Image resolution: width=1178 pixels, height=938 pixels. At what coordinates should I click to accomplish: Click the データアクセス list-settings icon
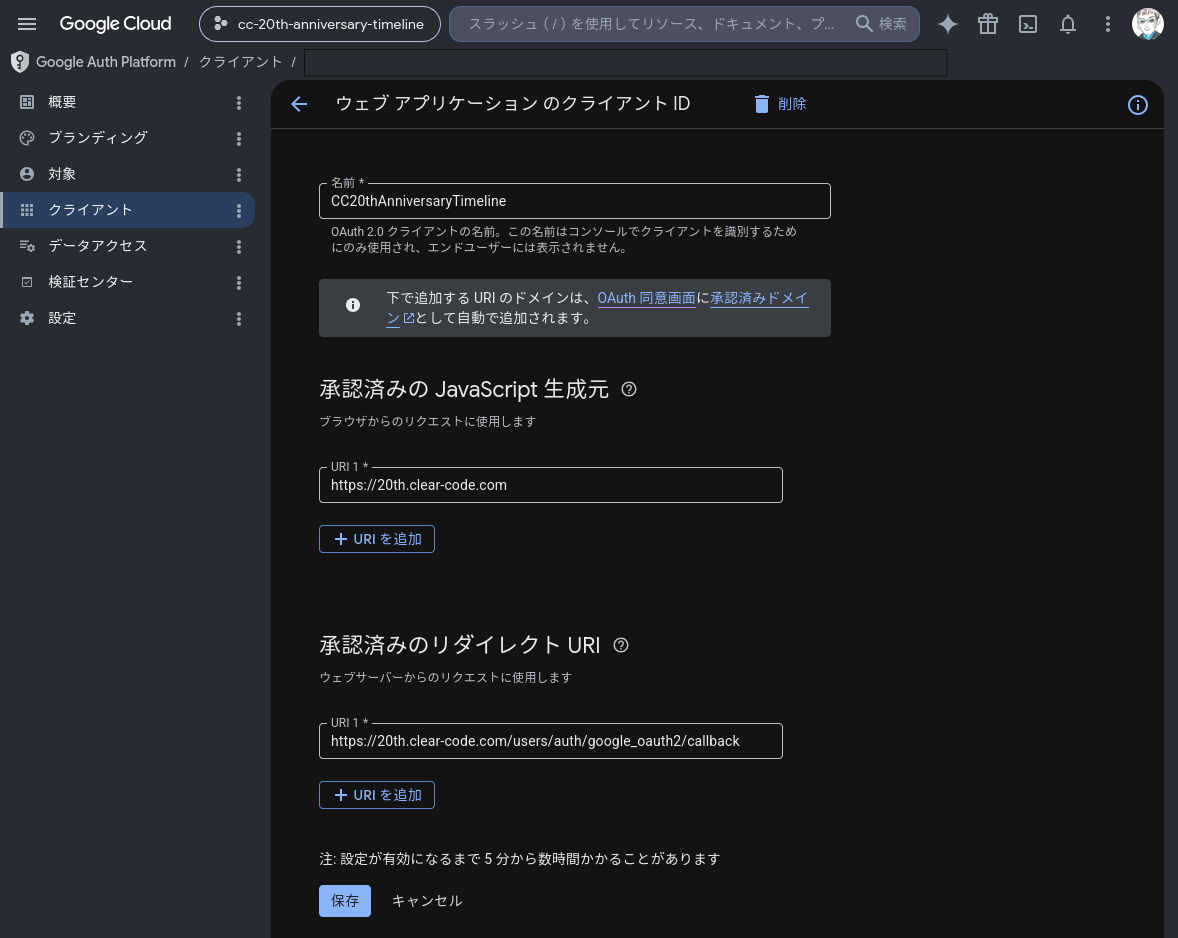coord(27,246)
